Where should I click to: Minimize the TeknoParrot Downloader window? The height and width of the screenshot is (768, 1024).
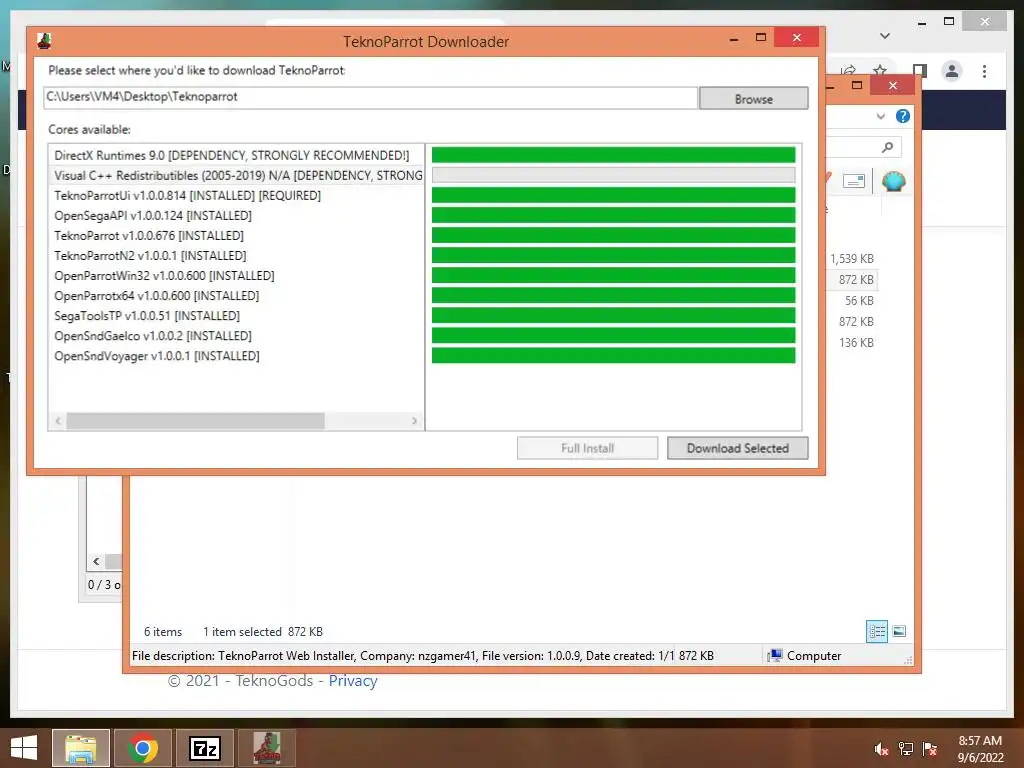pyautogui.click(x=734, y=39)
